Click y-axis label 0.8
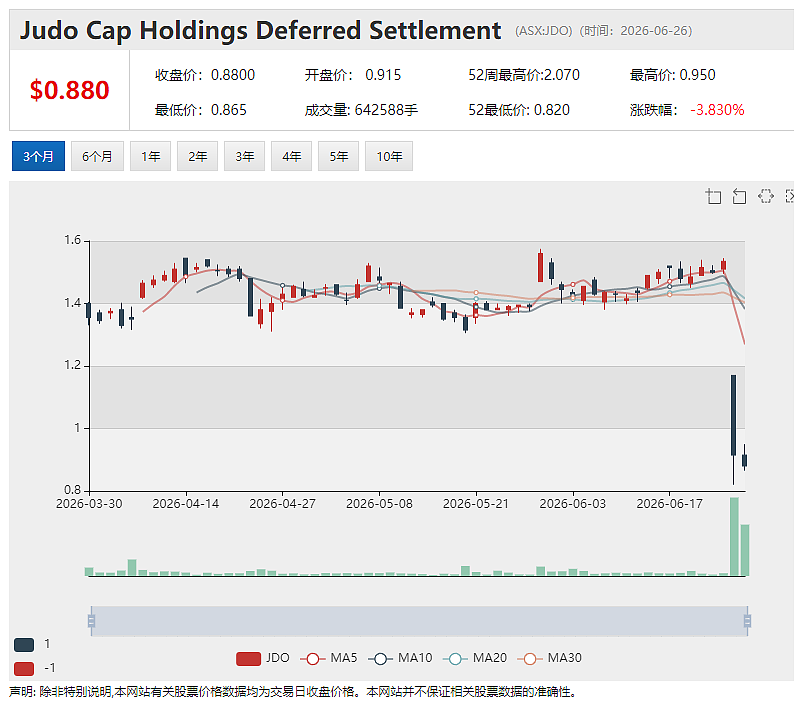 click(x=73, y=490)
